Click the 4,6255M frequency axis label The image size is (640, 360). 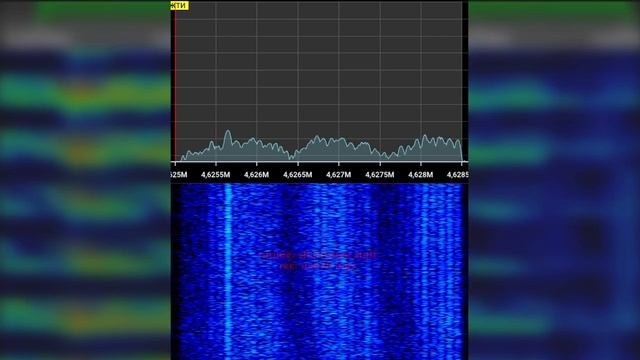pyautogui.click(x=216, y=175)
